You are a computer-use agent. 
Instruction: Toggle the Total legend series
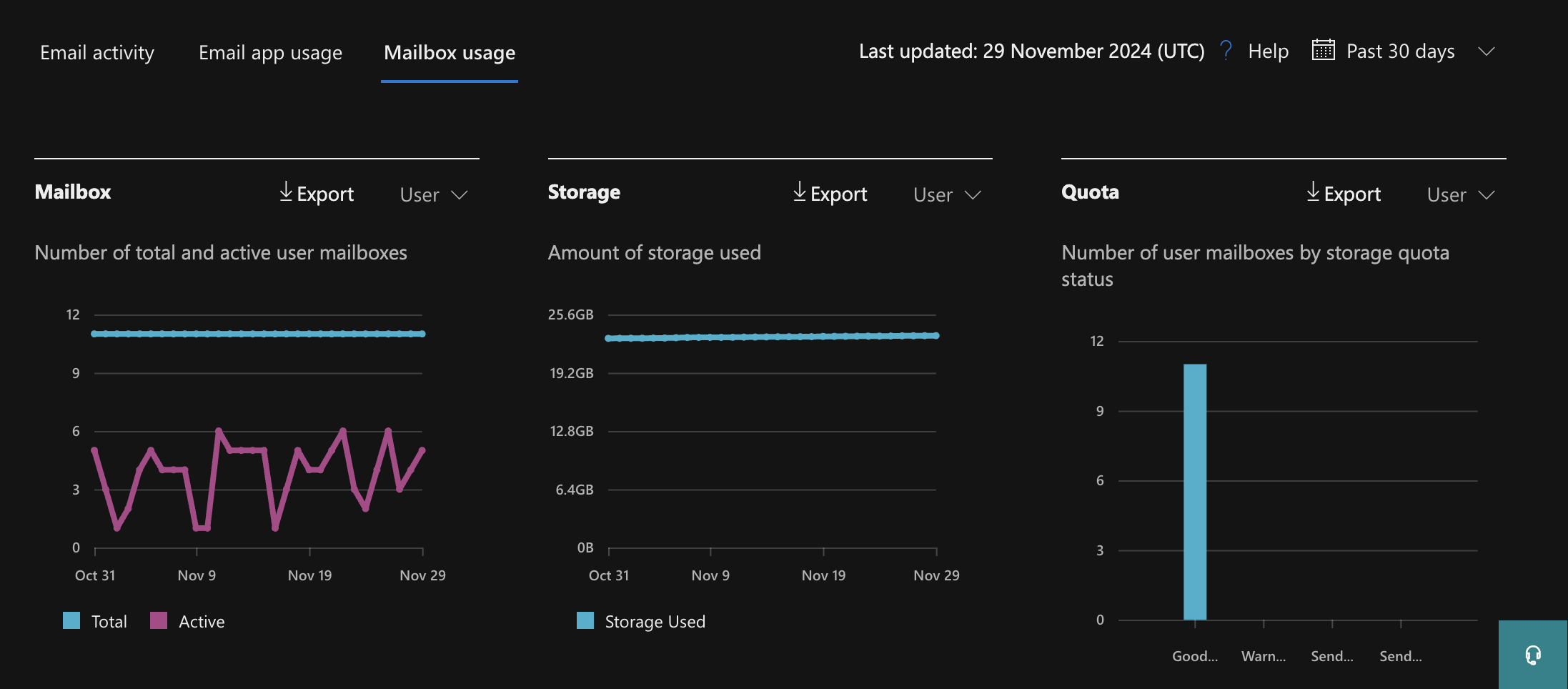(72, 621)
